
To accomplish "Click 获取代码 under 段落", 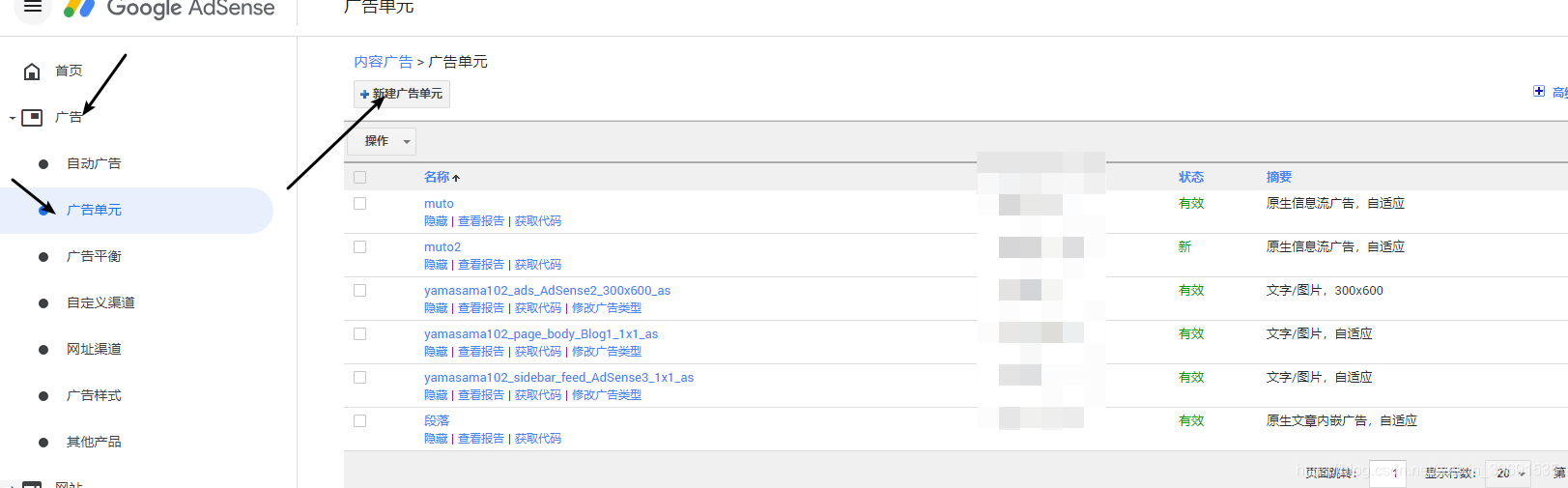I will click(538, 439).
